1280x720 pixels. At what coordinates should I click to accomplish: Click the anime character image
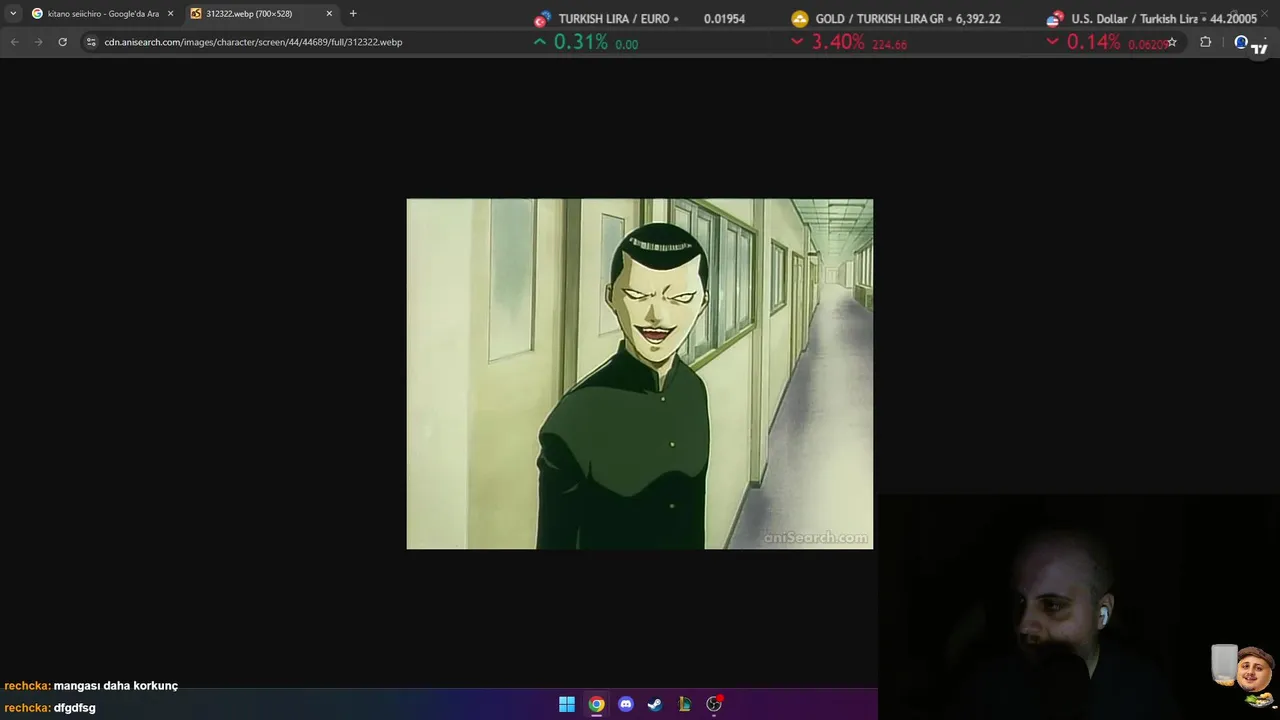tap(639, 374)
